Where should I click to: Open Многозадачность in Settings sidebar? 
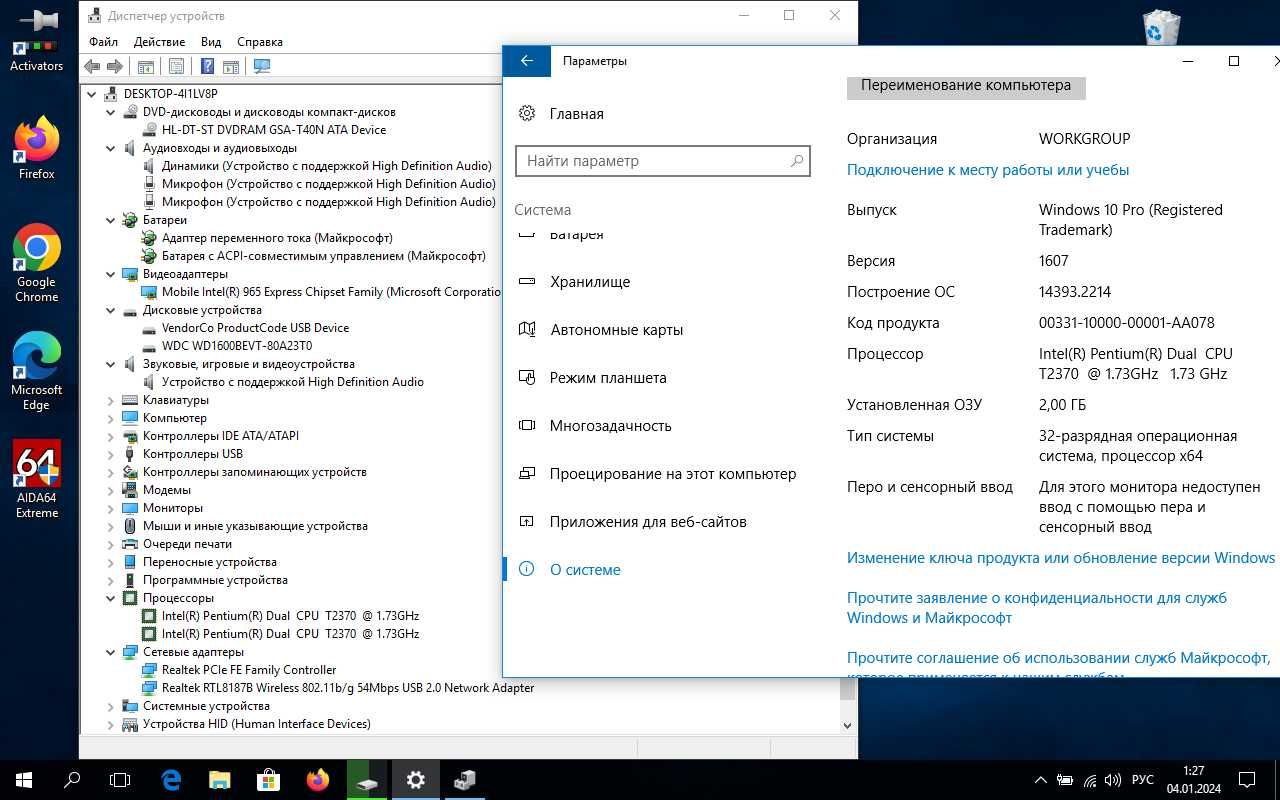(x=610, y=426)
